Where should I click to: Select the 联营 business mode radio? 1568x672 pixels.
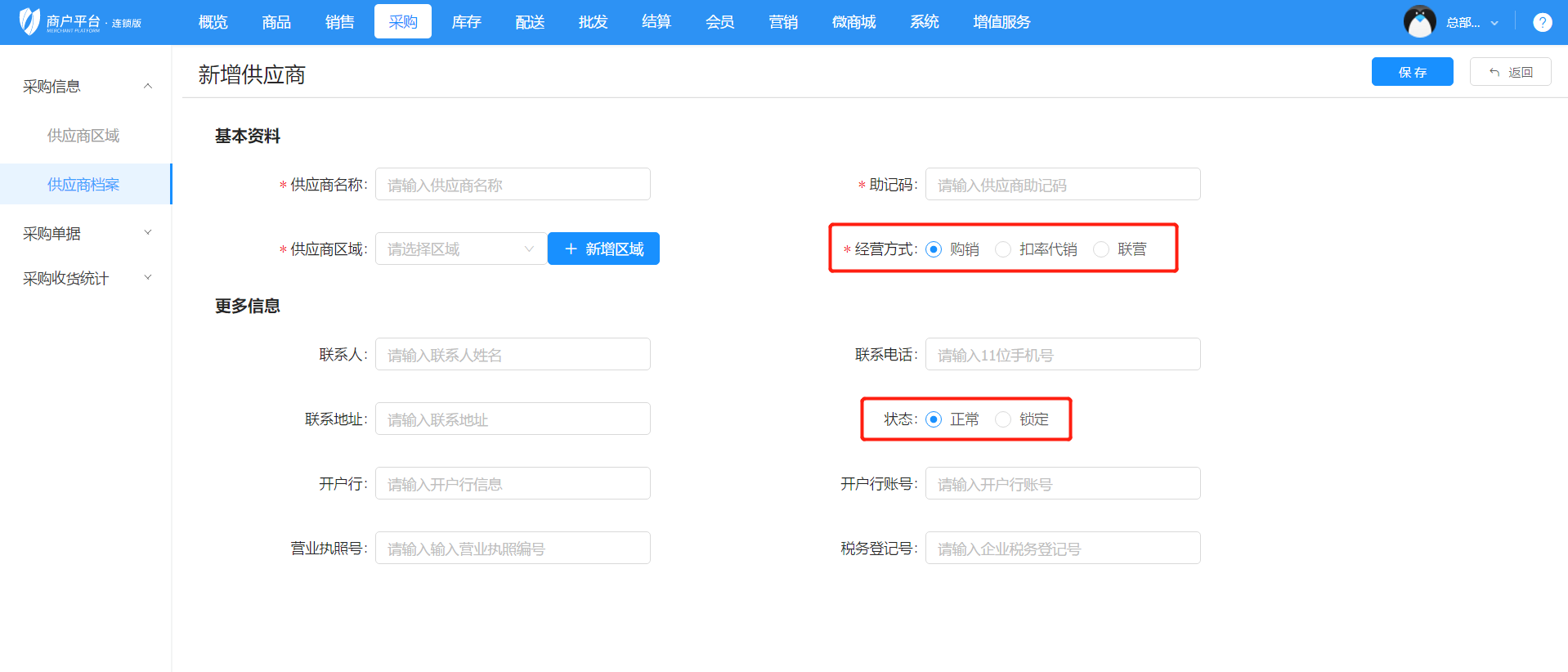pos(1101,249)
